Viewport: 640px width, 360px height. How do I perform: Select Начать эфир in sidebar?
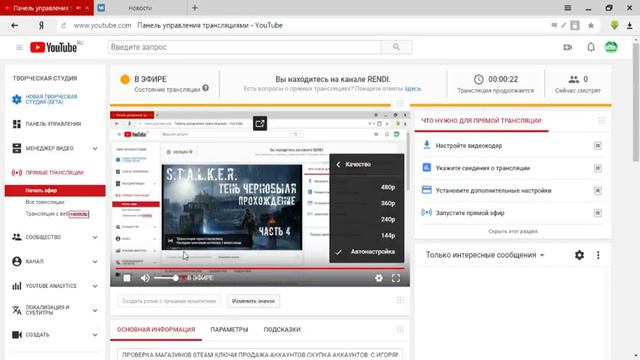(x=55, y=191)
